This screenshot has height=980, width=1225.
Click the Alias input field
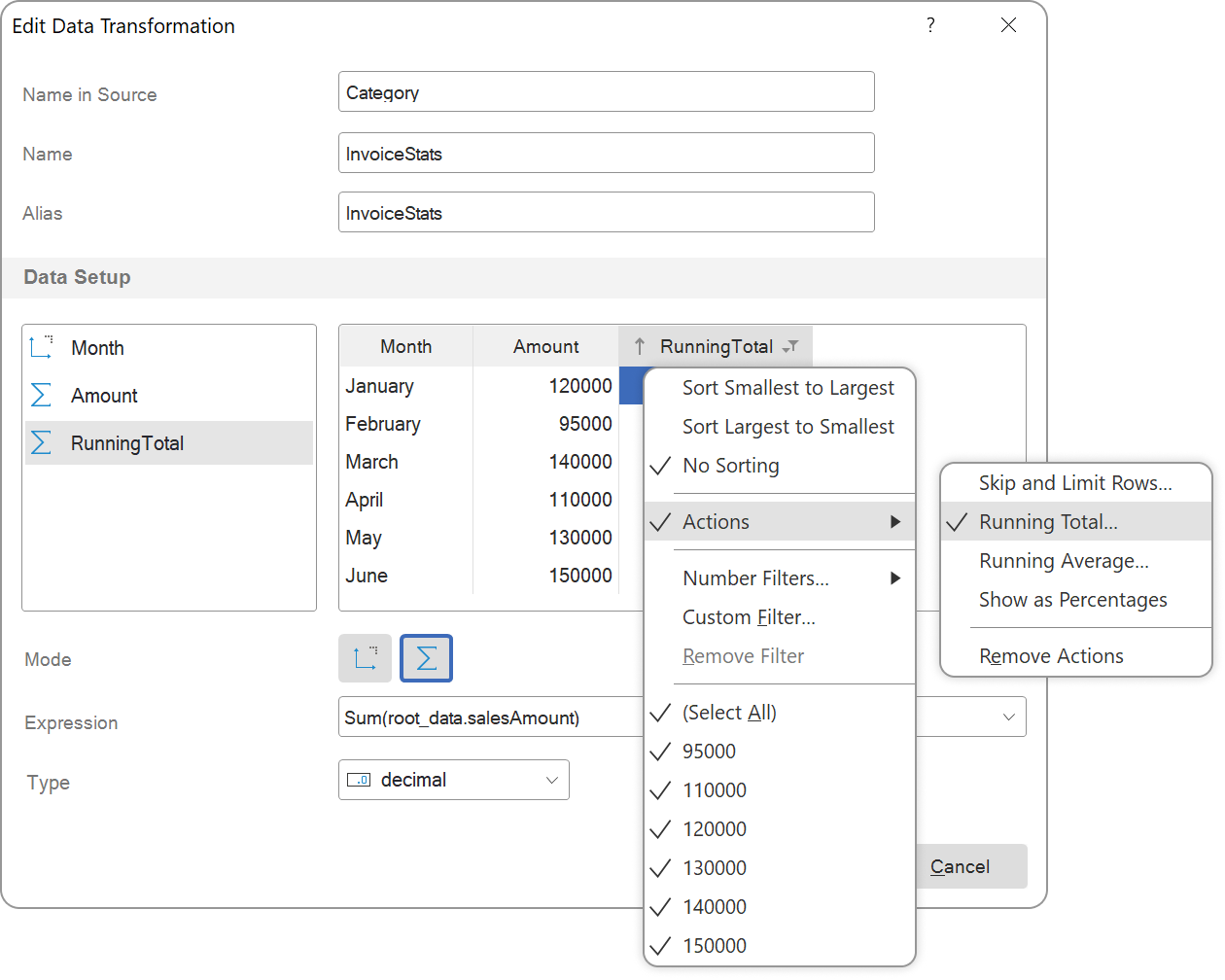tap(607, 212)
